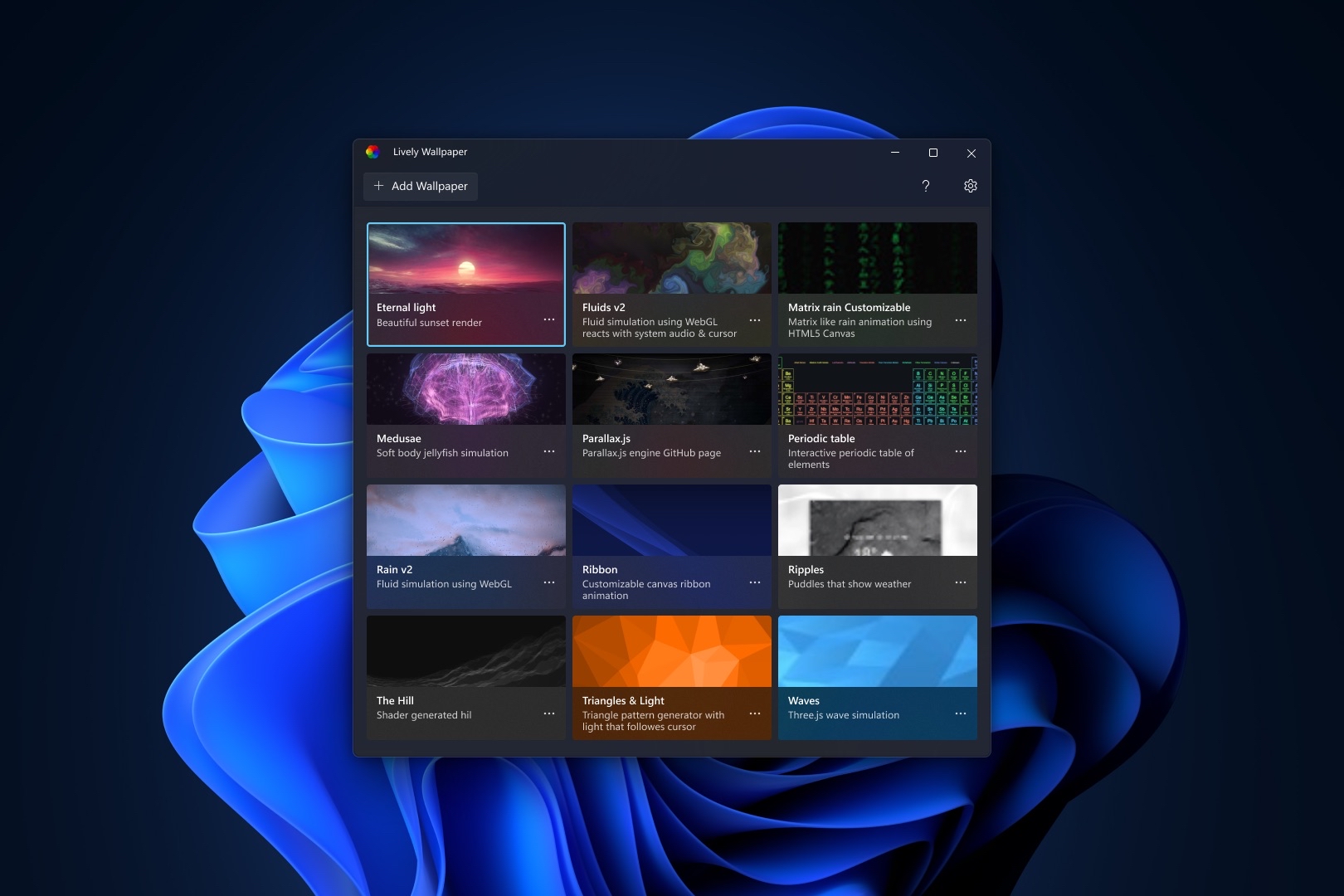Pick the Medusae jellyfish thumbnail
The width and height of the screenshot is (1344, 896).
point(466,389)
